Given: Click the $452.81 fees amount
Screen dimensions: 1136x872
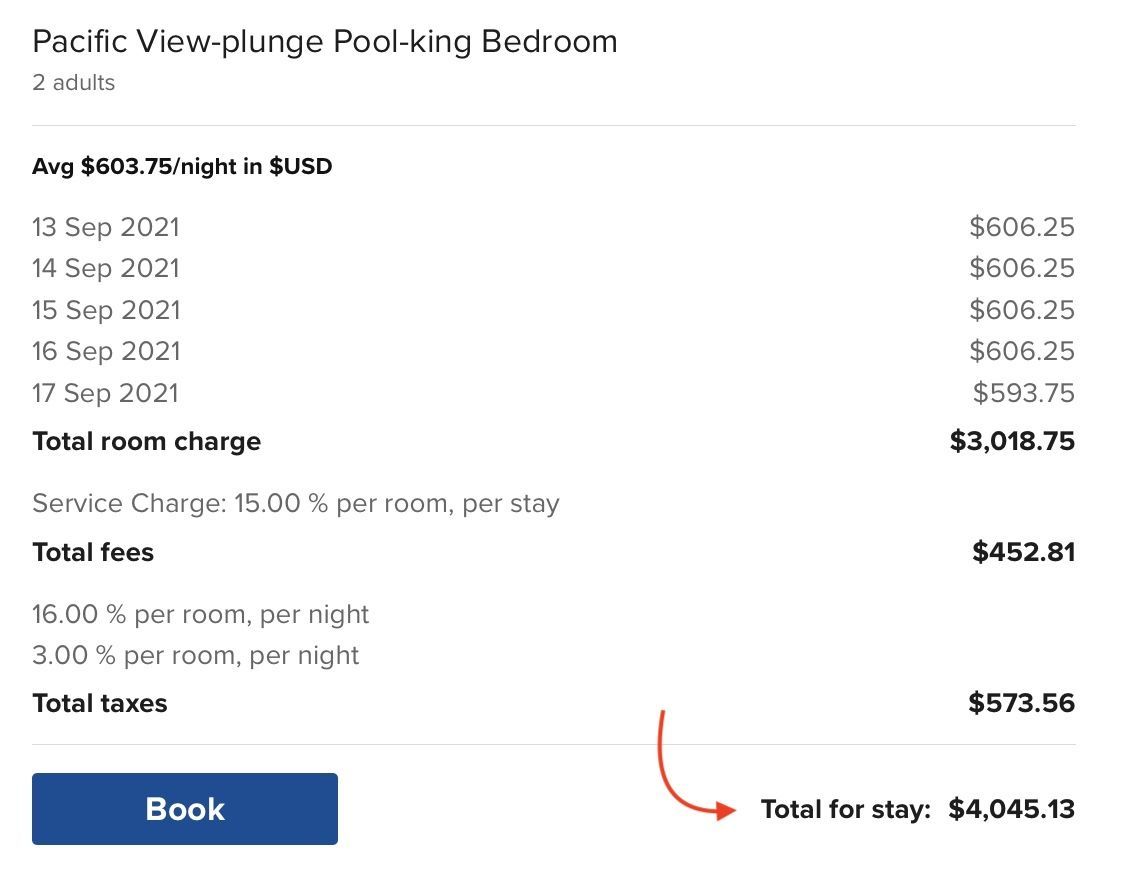Looking at the screenshot, I should click(1024, 552).
